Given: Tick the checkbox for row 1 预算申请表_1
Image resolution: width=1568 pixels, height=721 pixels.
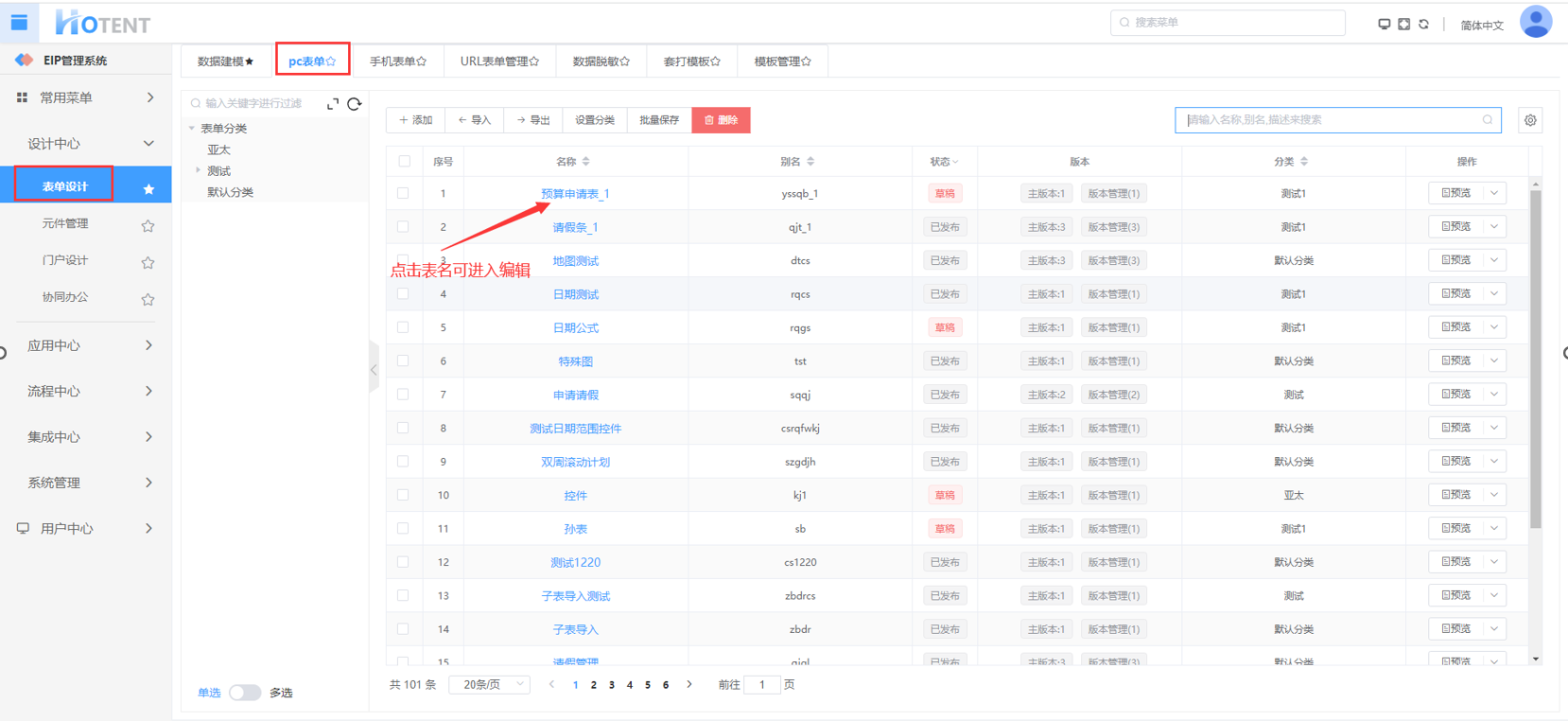Looking at the screenshot, I should point(404,193).
